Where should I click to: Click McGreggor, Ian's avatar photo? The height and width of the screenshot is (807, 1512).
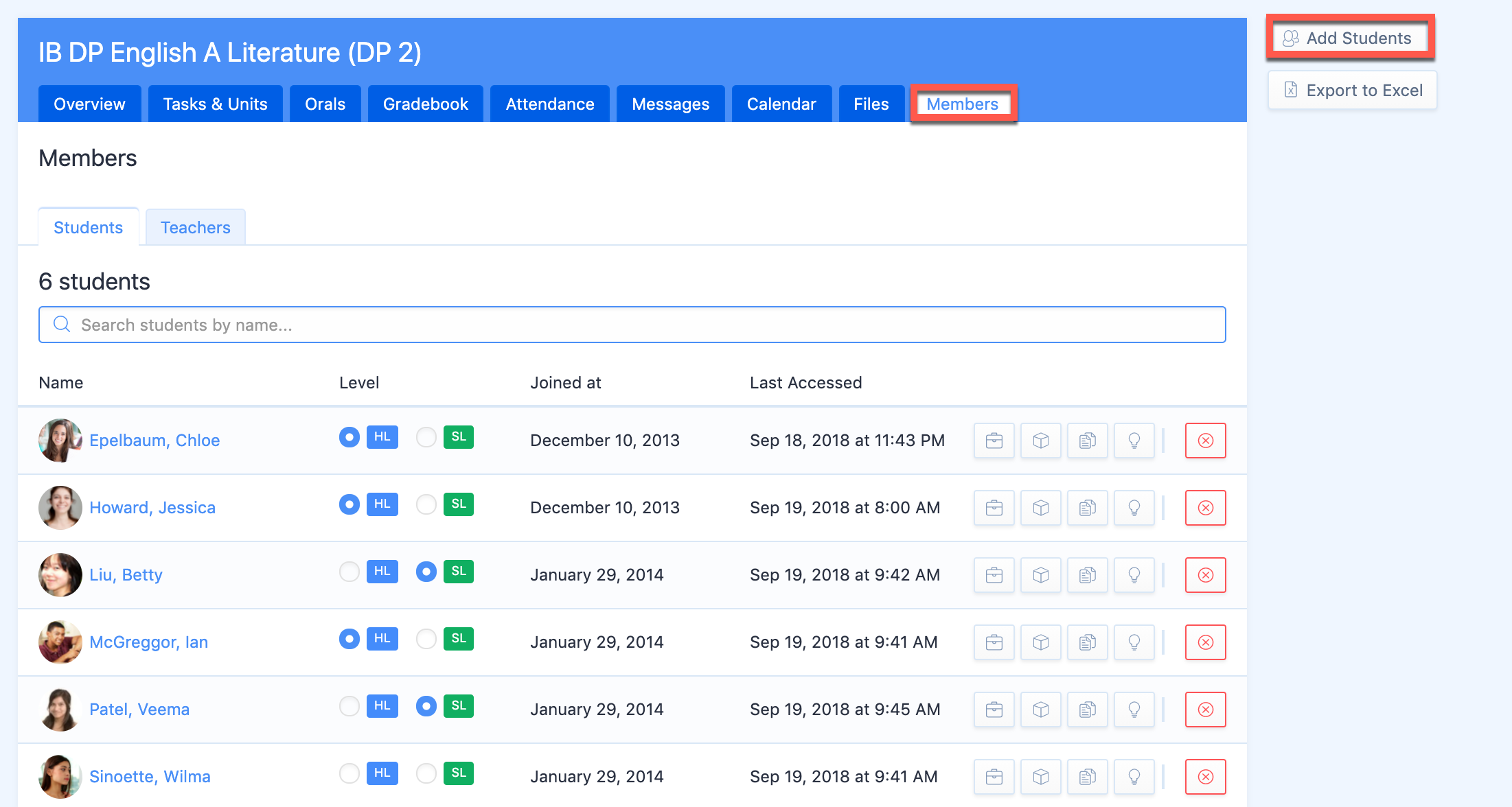click(60, 642)
